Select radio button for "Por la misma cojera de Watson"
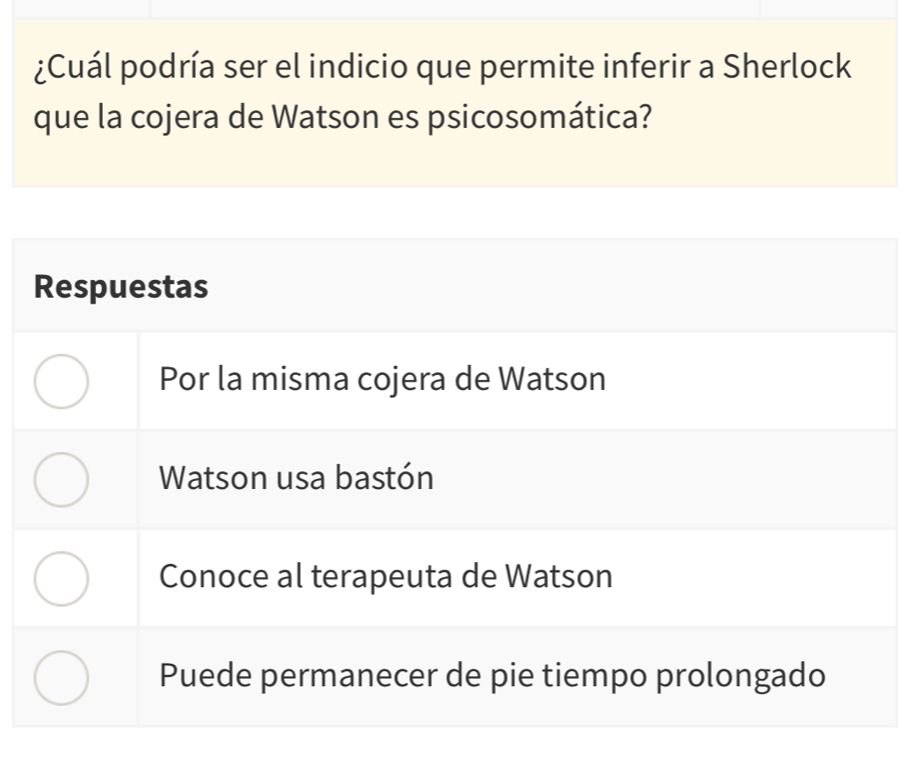 click(x=61, y=381)
